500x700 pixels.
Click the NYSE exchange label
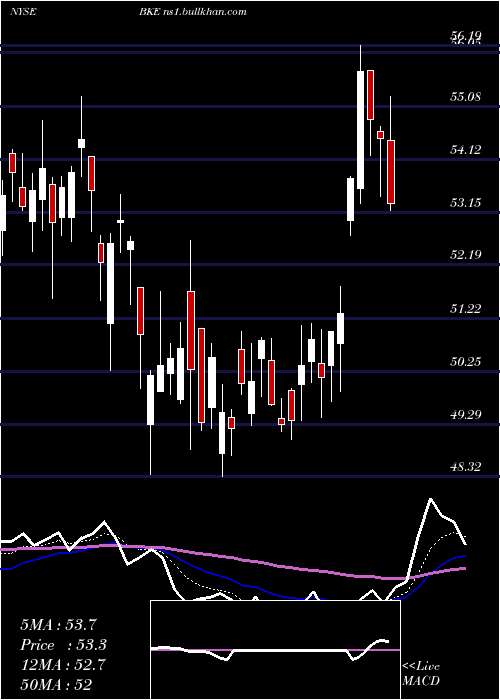(x=23, y=12)
